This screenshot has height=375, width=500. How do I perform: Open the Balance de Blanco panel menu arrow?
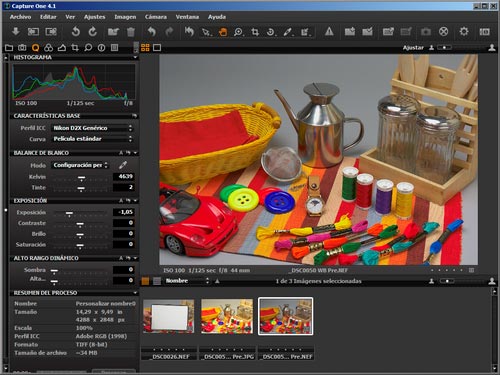pyautogui.click(x=135, y=153)
